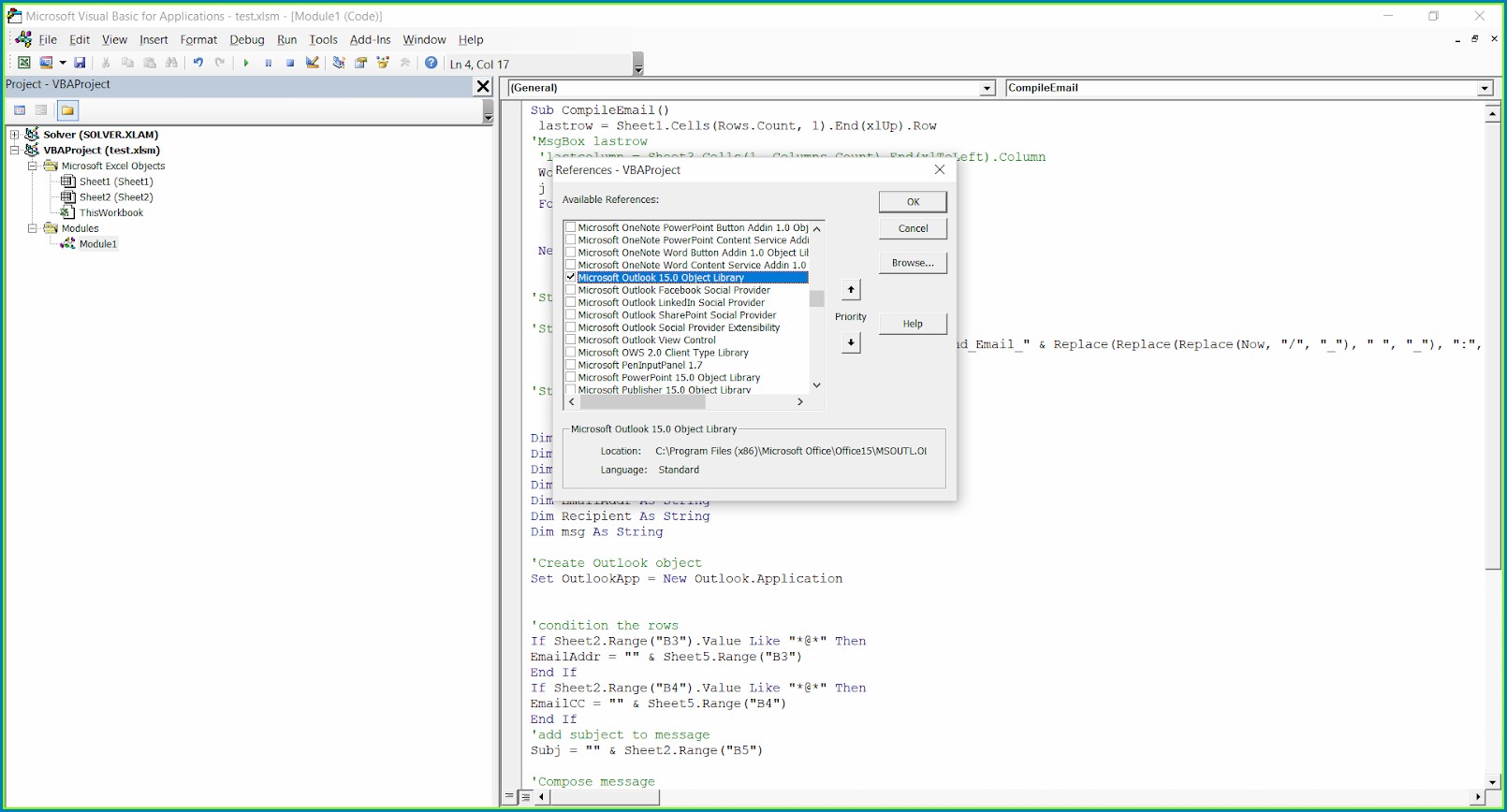This screenshot has width=1507, height=812.
Task: Collapse the Modules folder node
Action: pos(32,228)
